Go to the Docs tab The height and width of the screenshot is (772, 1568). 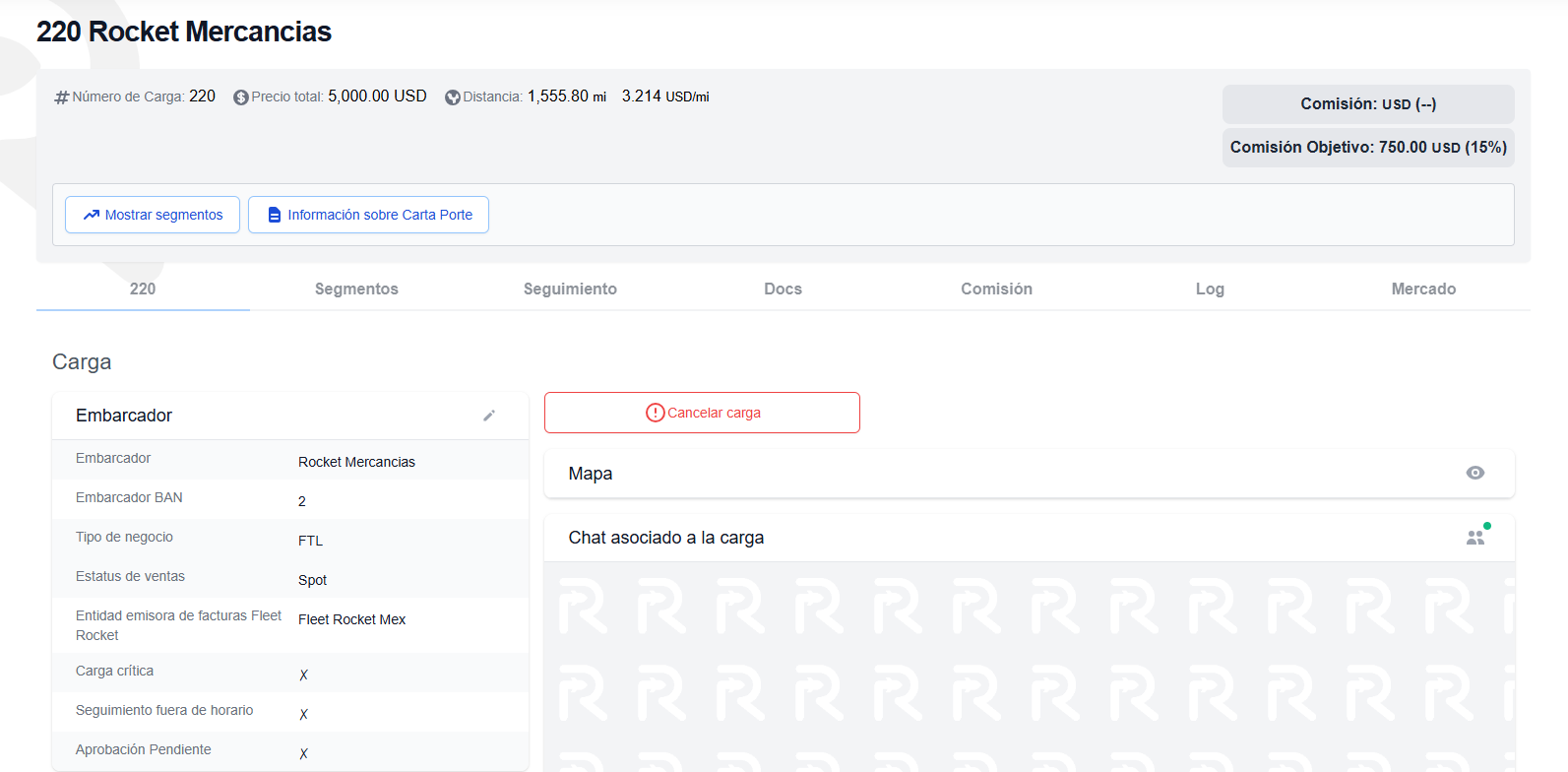point(784,289)
